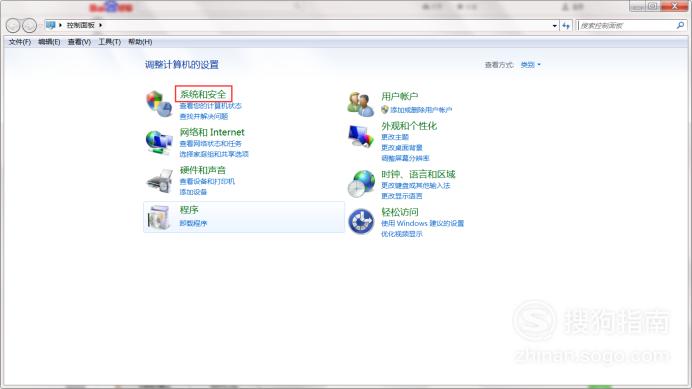The height and width of the screenshot is (389, 692).
Task: Click 更改键盘或其他输入法 link
Action: pos(416,185)
